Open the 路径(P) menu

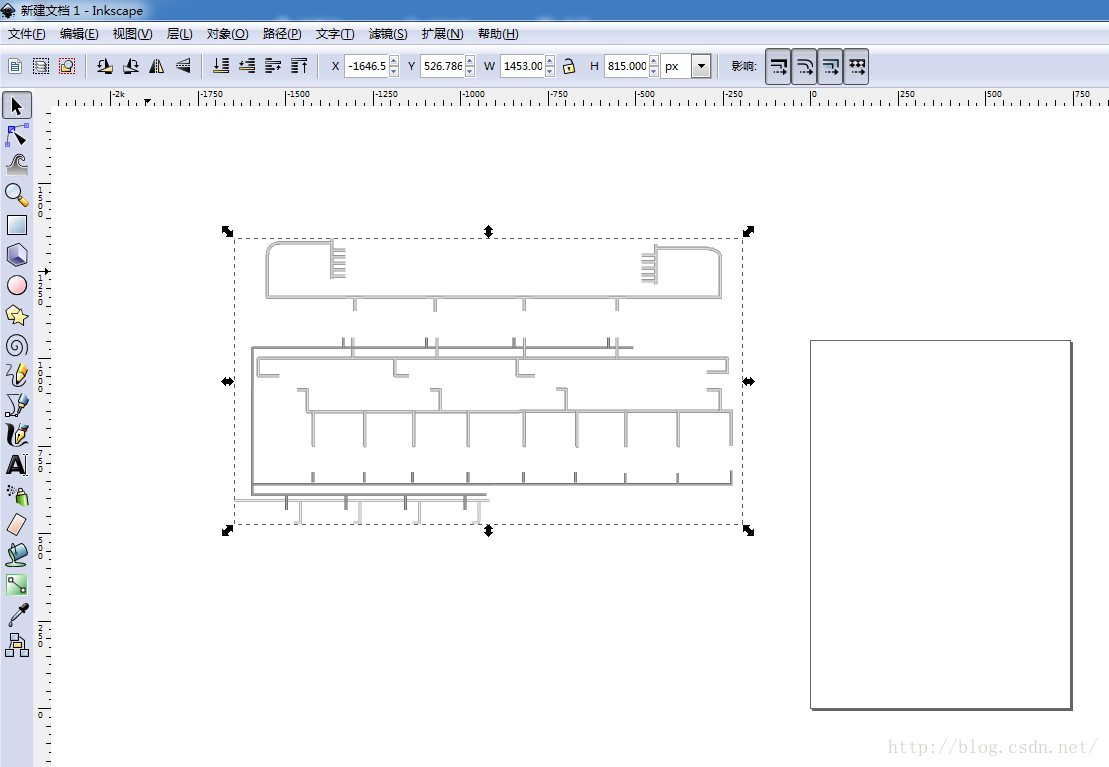pyautogui.click(x=282, y=34)
